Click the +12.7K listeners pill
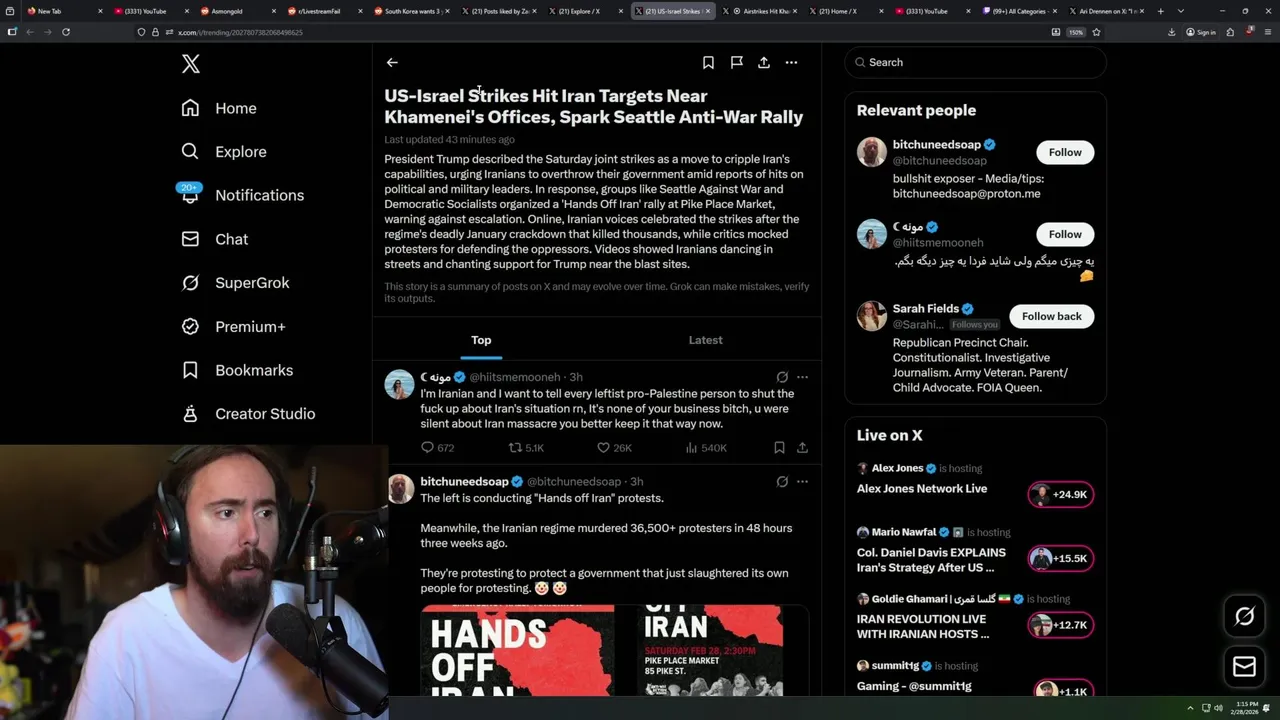 point(1061,625)
